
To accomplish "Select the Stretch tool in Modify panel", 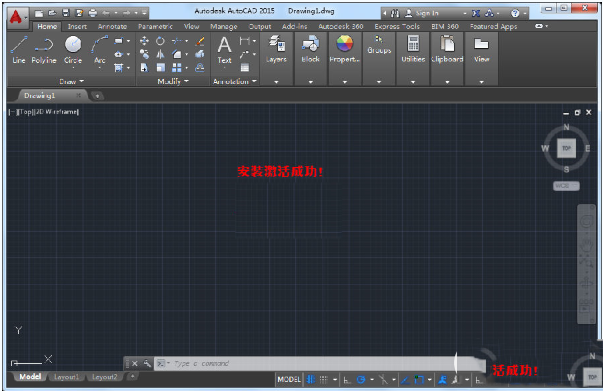I will coord(144,68).
